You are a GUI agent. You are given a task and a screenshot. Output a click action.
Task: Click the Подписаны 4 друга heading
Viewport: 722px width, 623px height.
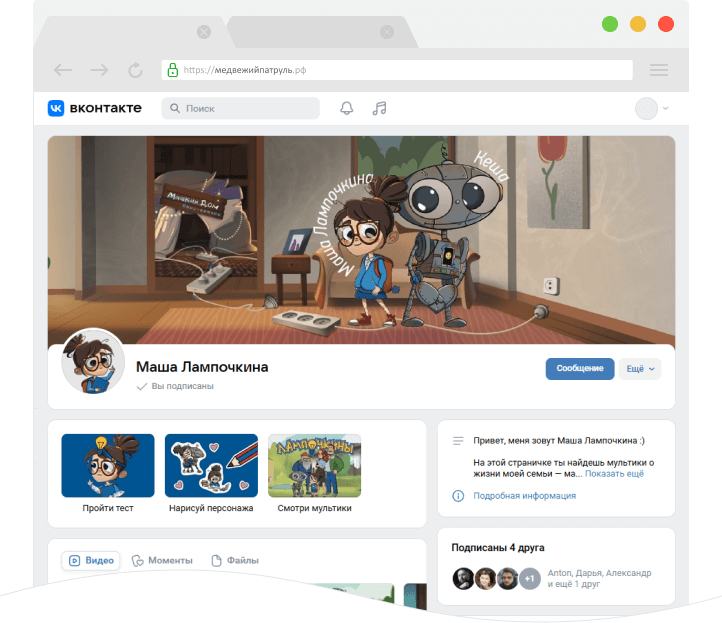[x=498, y=547]
